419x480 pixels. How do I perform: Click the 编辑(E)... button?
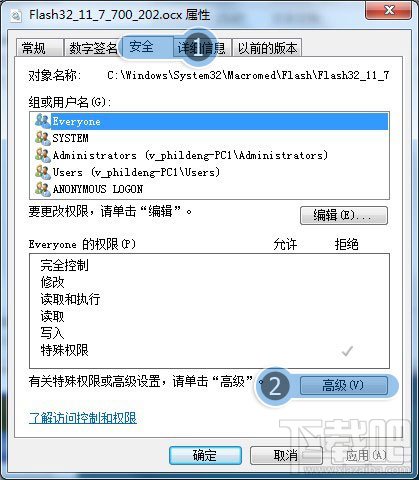(344, 215)
